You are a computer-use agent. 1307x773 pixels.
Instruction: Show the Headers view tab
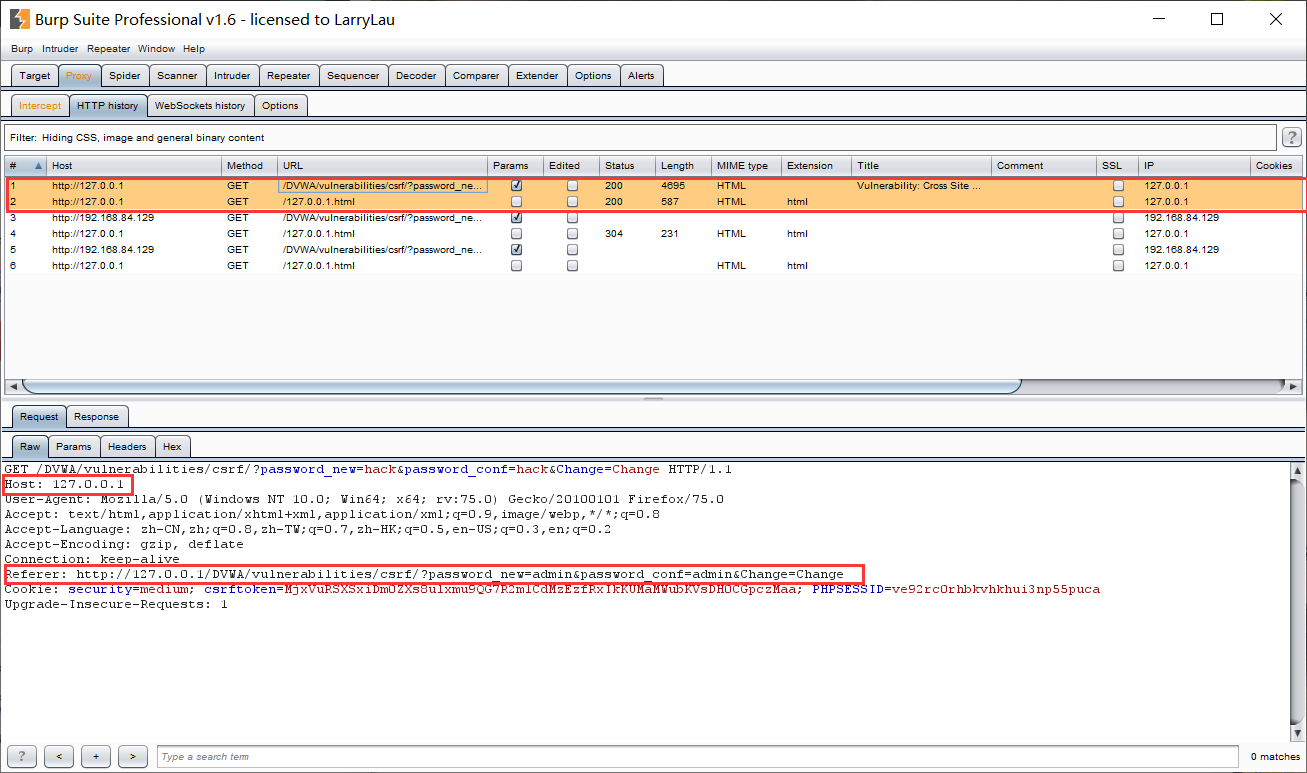pyautogui.click(x=127, y=447)
